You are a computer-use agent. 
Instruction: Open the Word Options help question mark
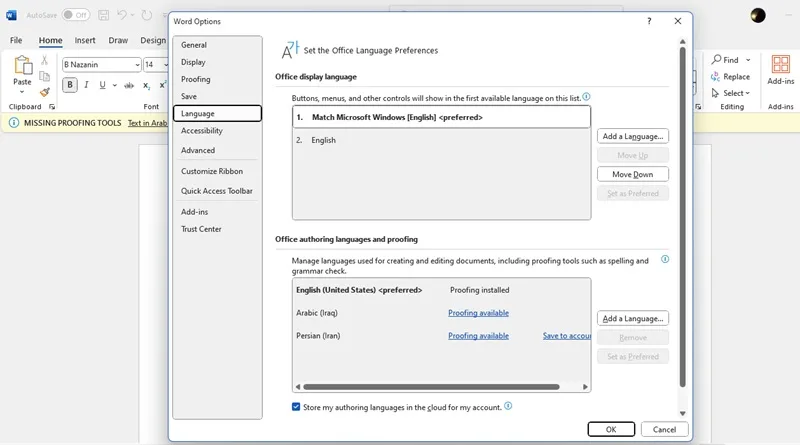(649, 21)
